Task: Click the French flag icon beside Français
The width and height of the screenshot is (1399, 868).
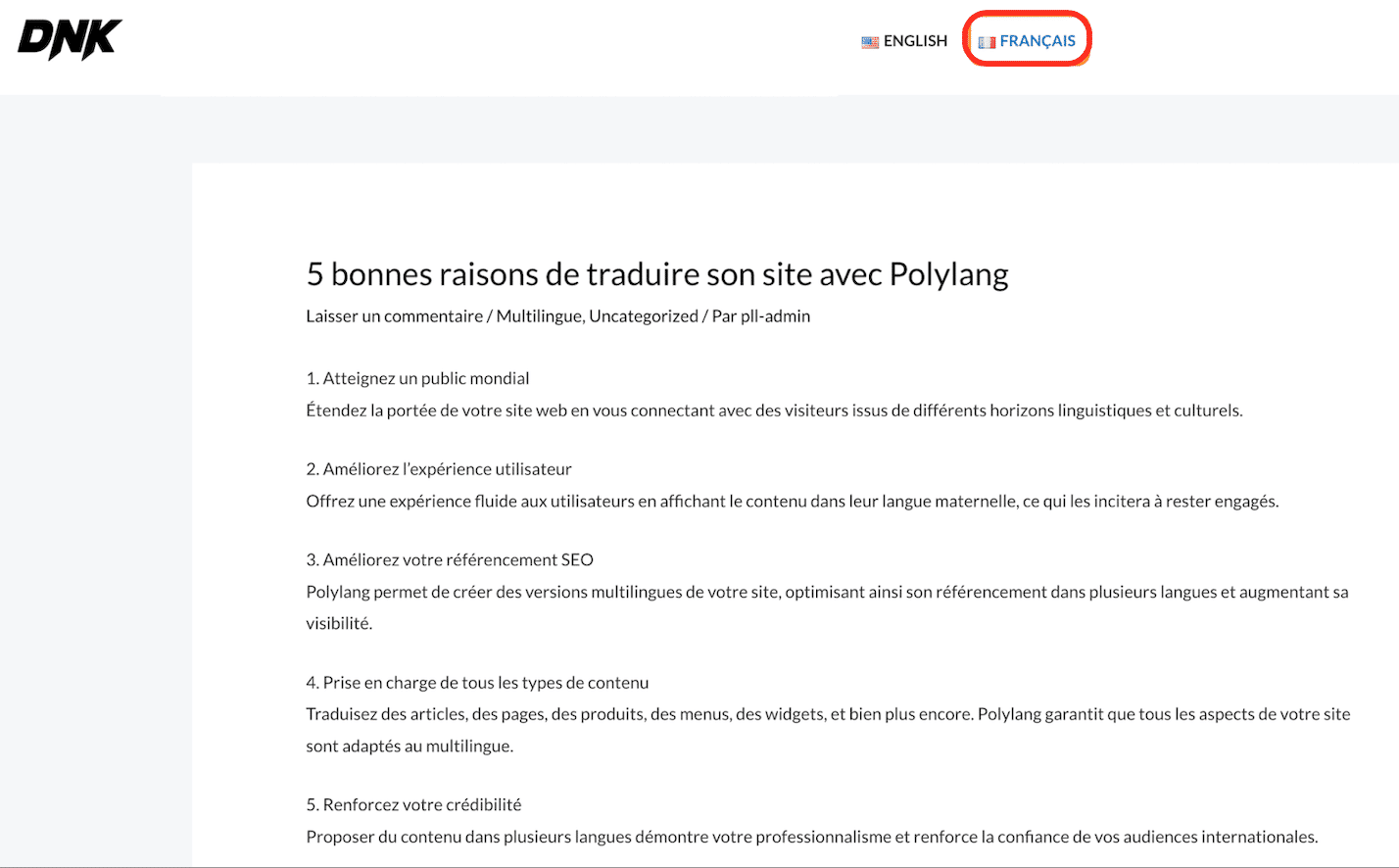Action: click(987, 42)
